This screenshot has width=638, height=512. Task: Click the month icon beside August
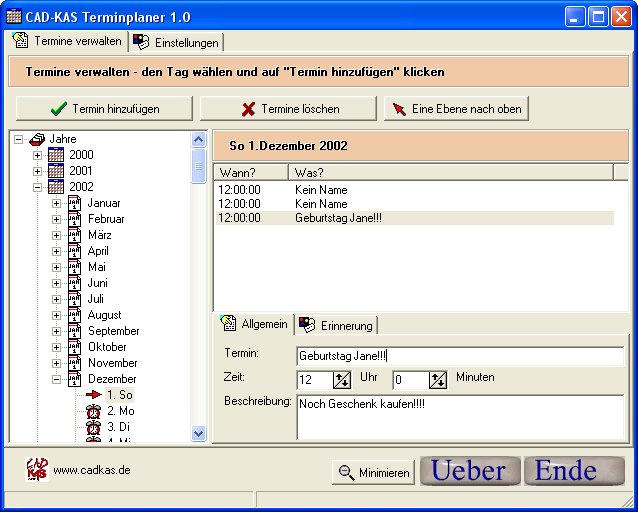pyautogui.click(x=74, y=315)
